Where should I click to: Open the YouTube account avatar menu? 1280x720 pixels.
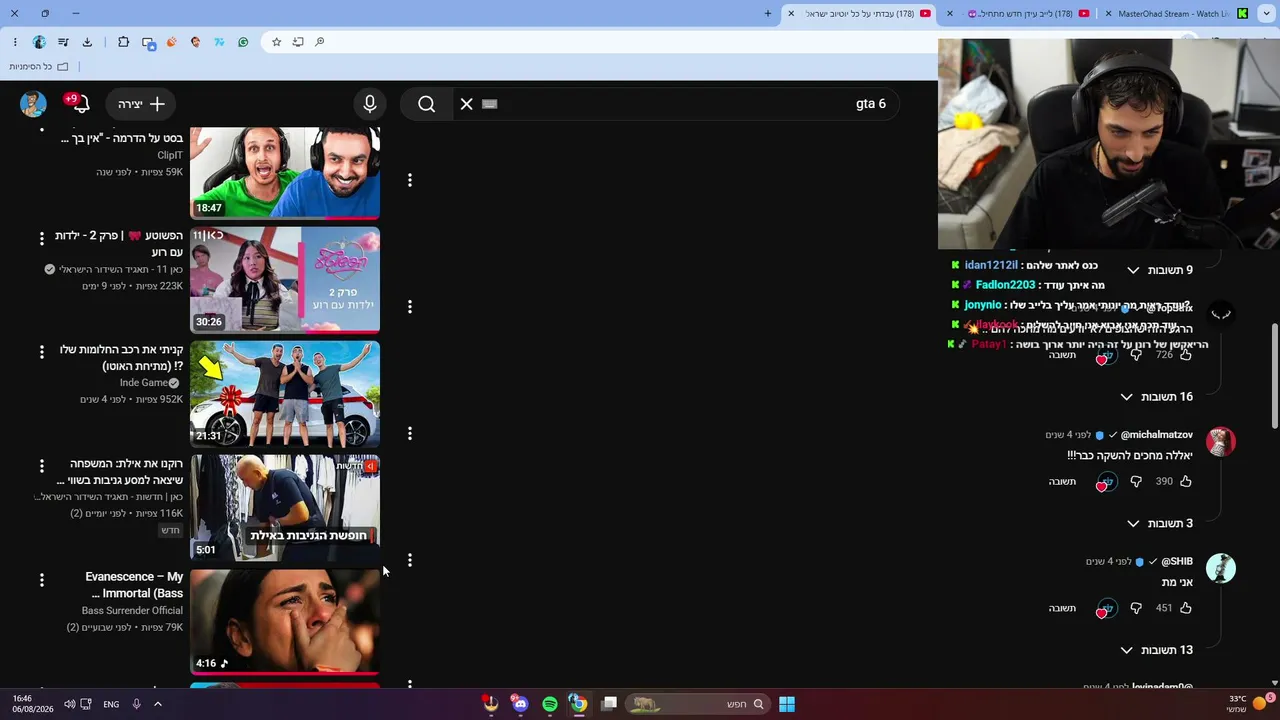point(33,104)
